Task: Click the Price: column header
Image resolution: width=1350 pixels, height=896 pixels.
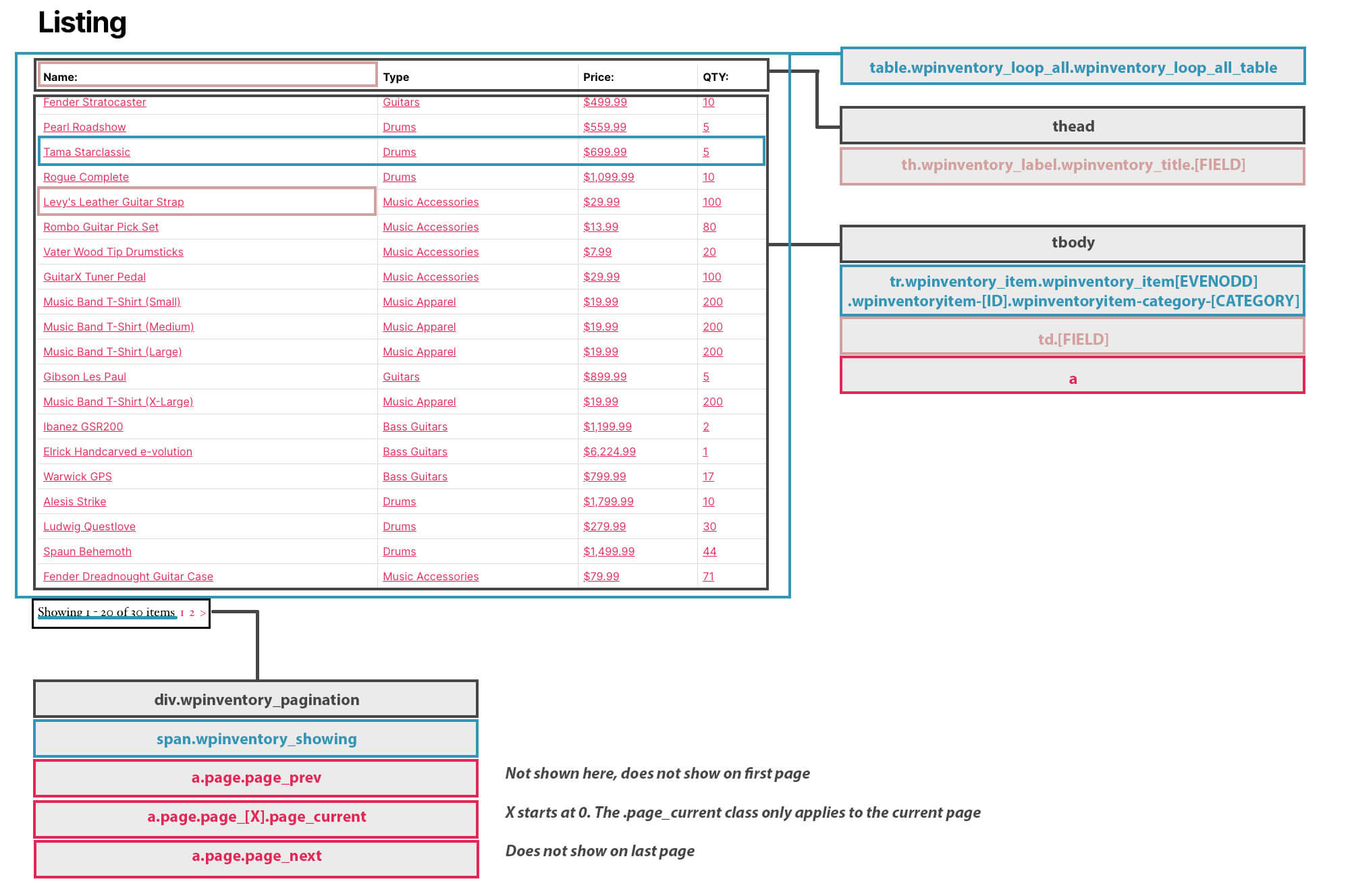Action: point(599,77)
